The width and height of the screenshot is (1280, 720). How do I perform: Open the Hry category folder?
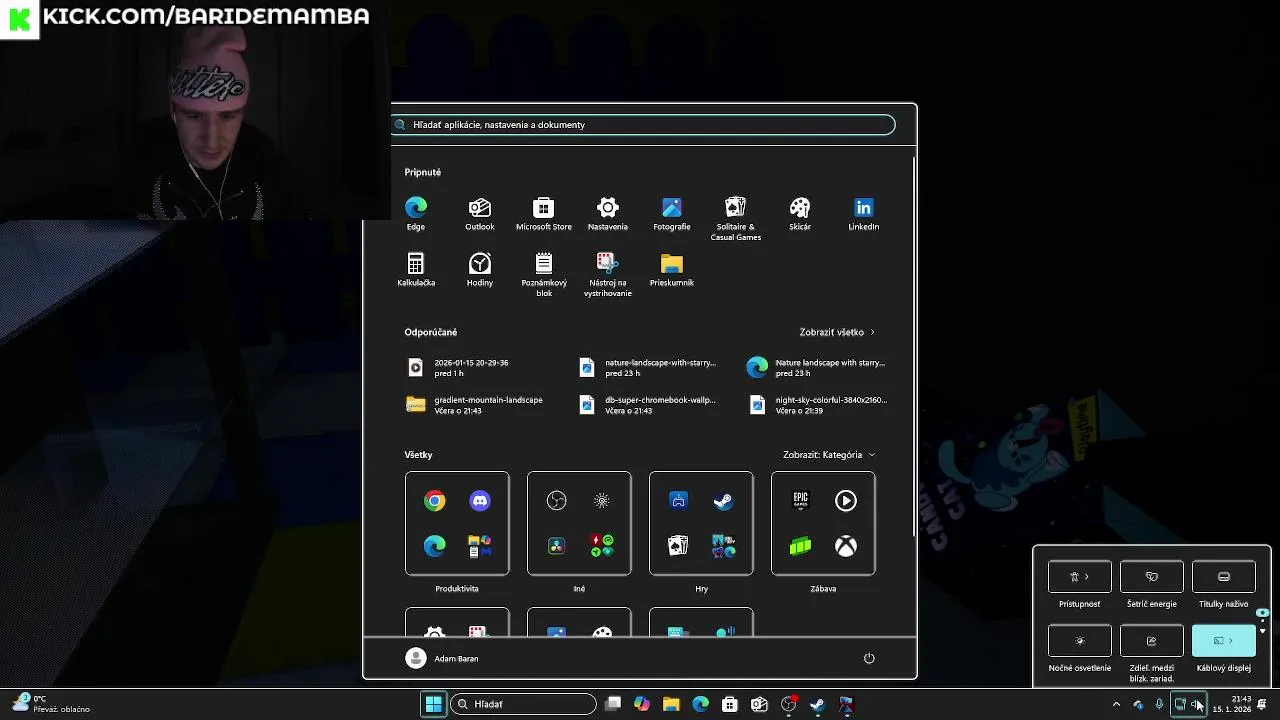click(x=701, y=524)
